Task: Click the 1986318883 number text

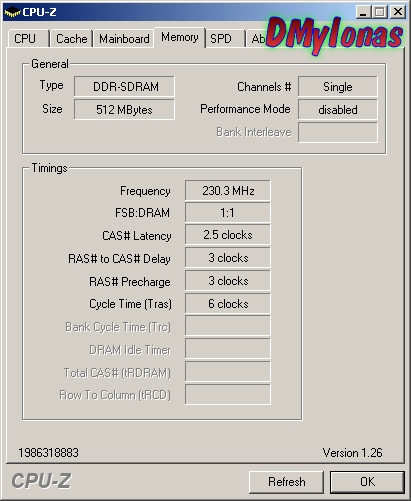Action: click(x=48, y=453)
